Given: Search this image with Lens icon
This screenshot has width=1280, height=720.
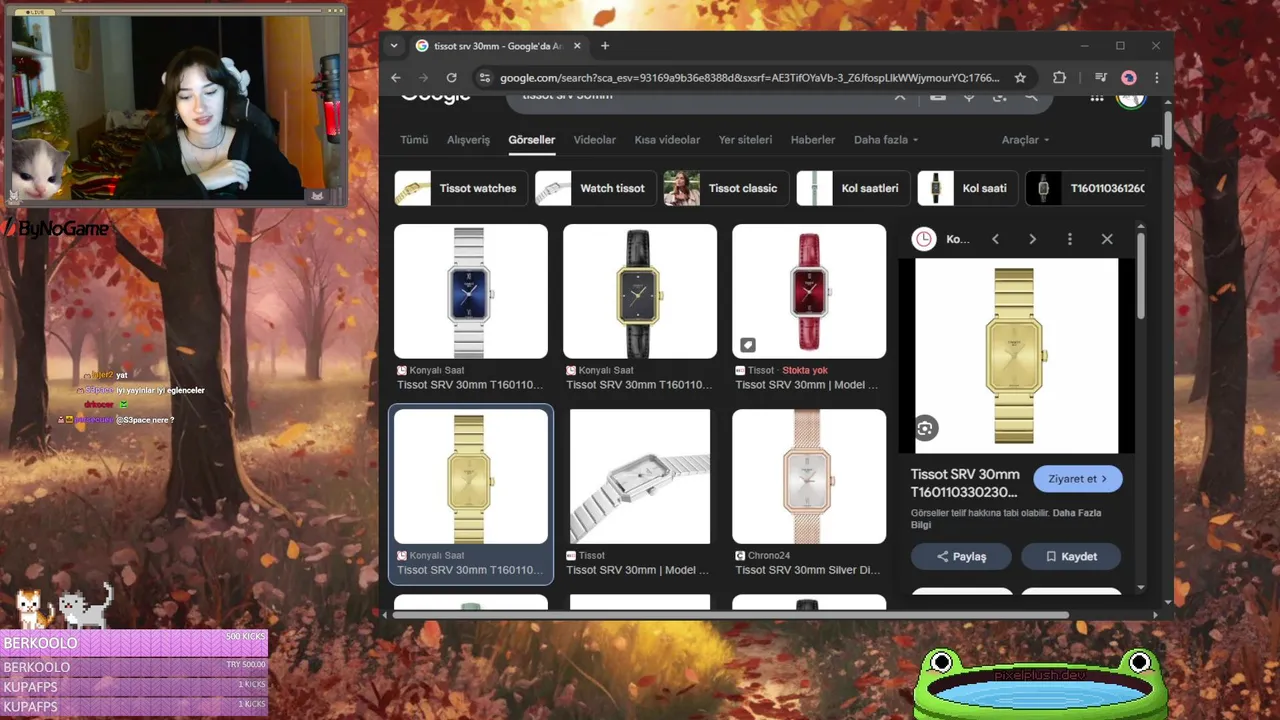Looking at the screenshot, I should point(925,428).
